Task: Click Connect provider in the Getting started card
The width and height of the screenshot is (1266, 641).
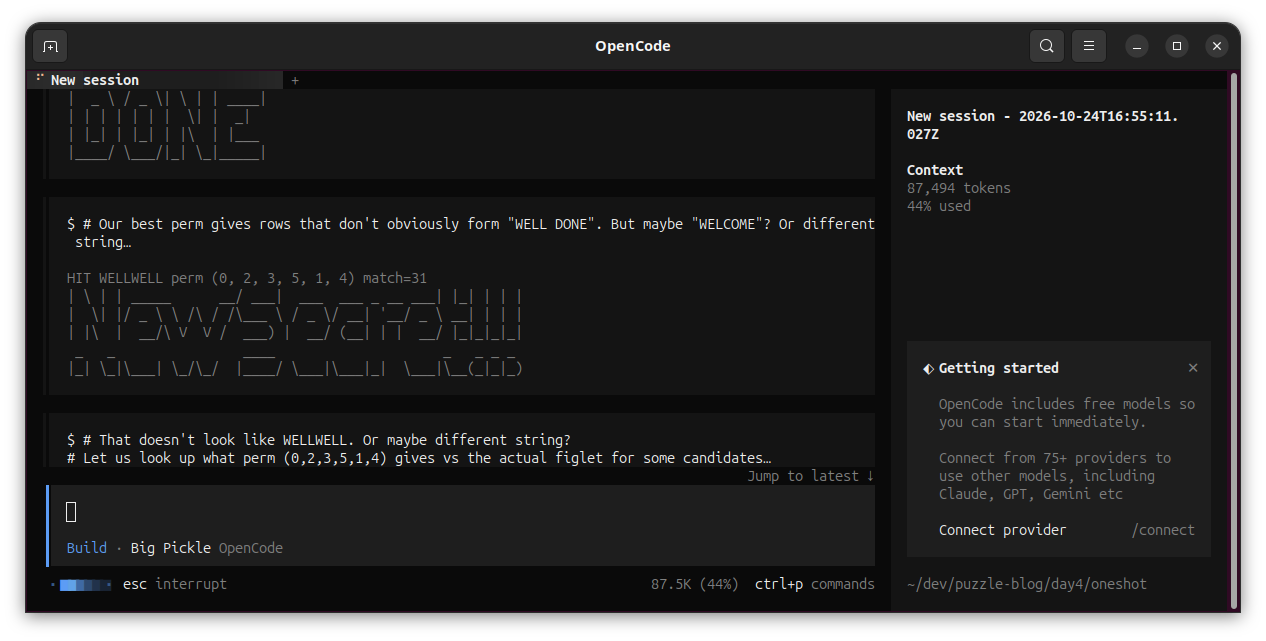Action: pos(1002,530)
